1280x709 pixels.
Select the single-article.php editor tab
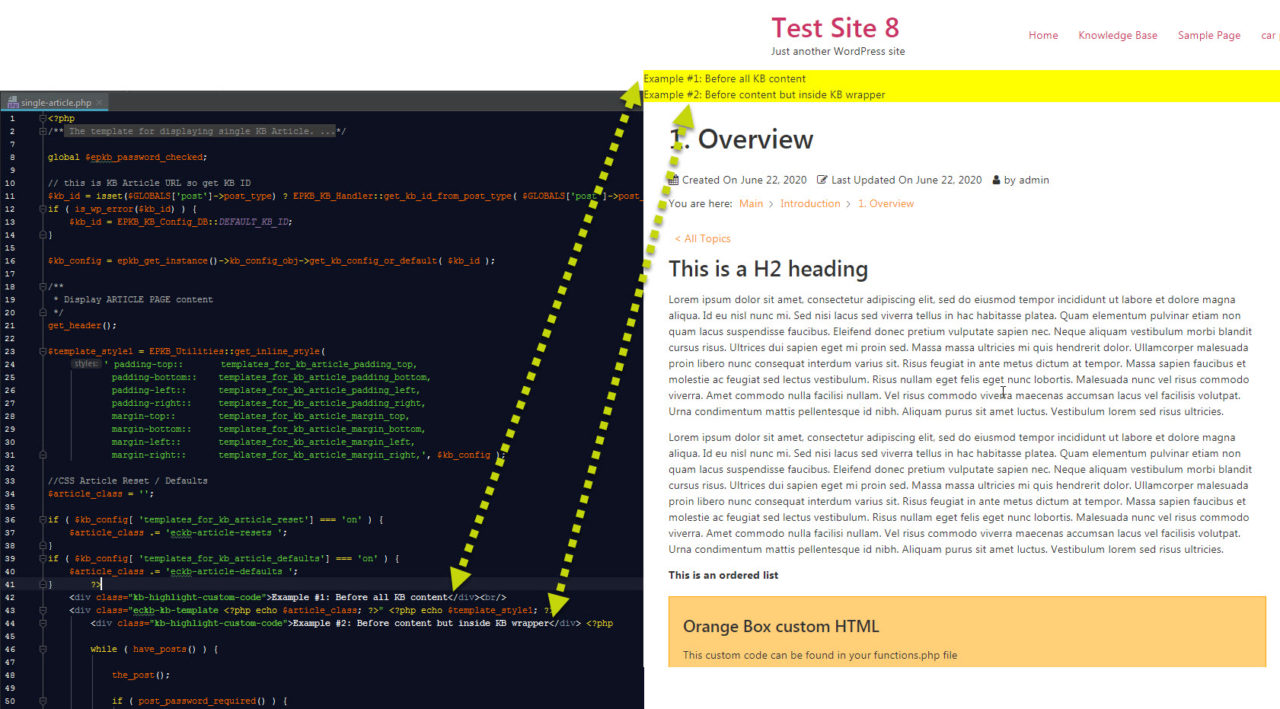click(55, 101)
